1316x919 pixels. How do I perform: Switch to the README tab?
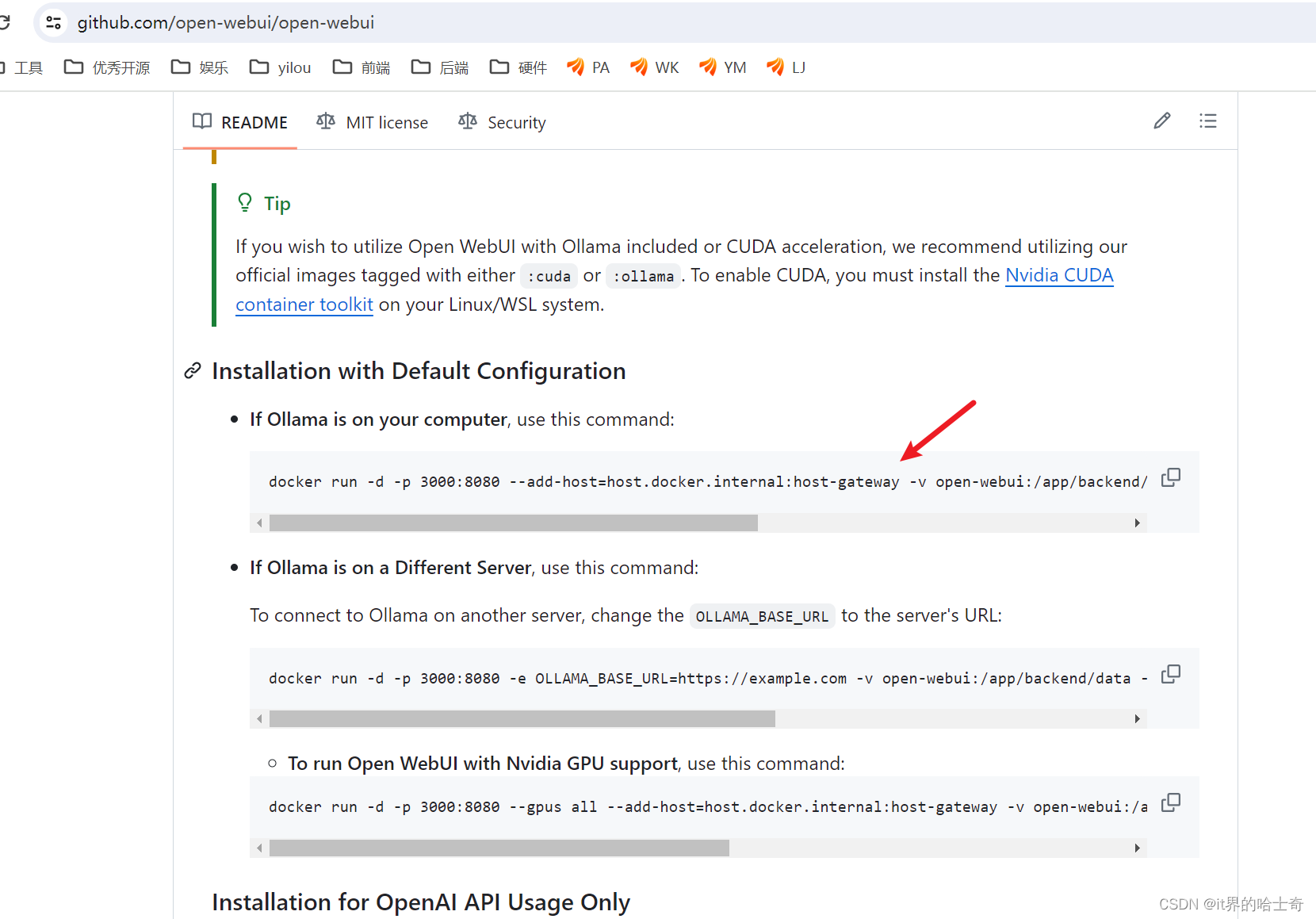coord(240,122)
